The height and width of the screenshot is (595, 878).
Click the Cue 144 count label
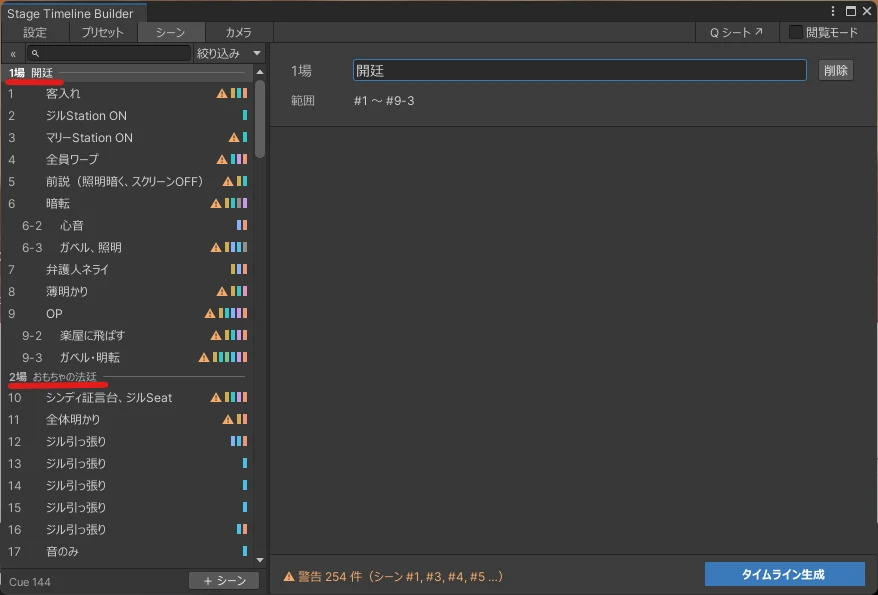pyautogui.click(x=30, y=582)
